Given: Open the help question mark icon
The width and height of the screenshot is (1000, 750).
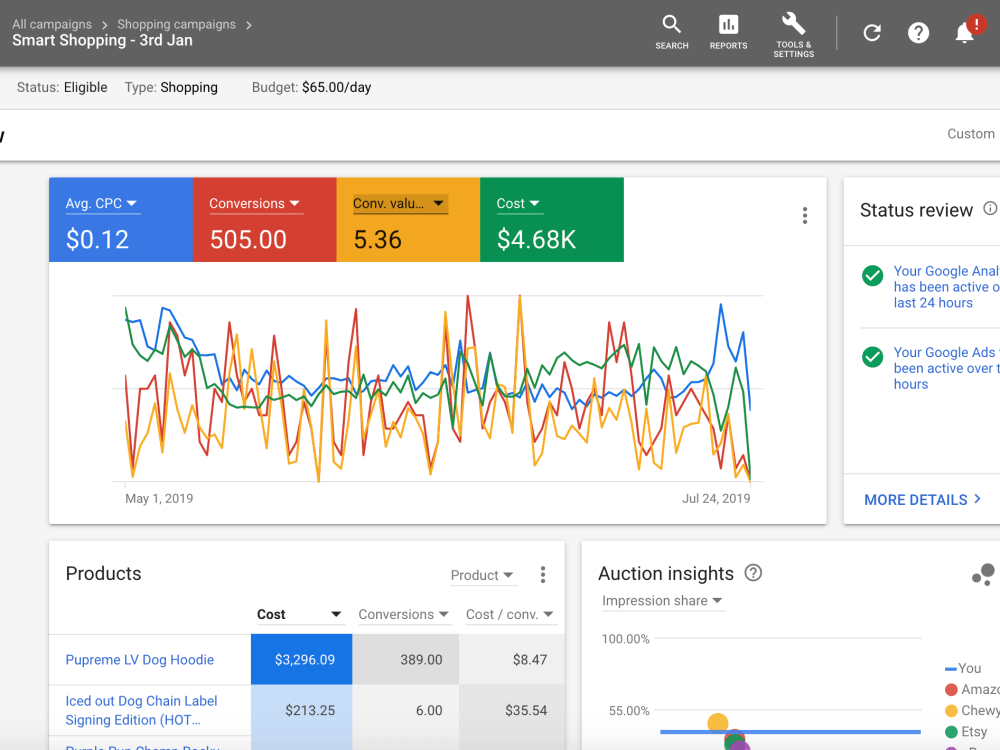Looking at the screenshot, I should point(918,33).
